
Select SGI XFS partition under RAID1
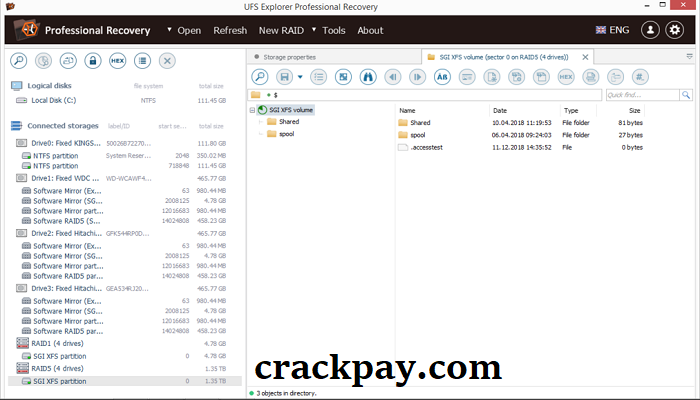(60, 356)
